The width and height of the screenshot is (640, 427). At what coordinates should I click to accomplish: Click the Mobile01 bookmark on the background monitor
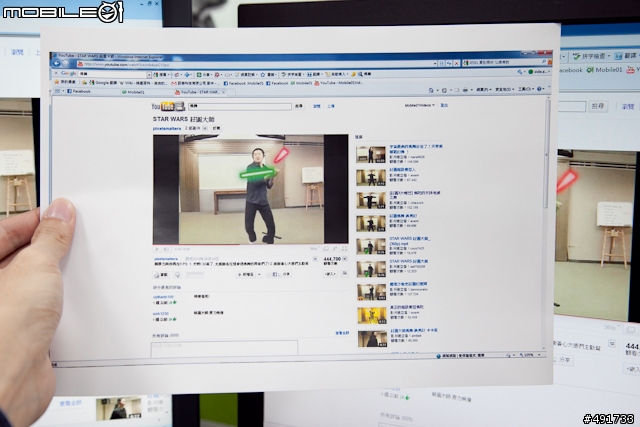tap(604, 70)
